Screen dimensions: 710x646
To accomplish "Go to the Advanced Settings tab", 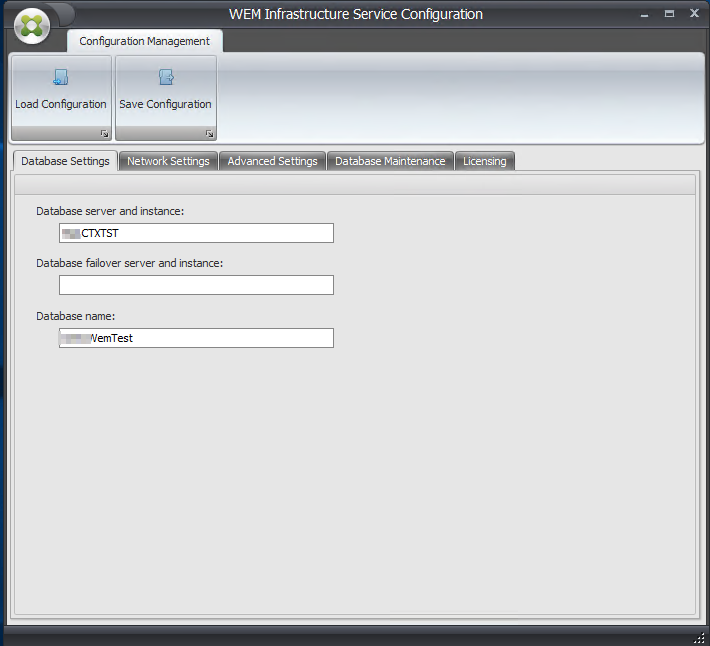I will pyautogui.click(x=272, y=161).
